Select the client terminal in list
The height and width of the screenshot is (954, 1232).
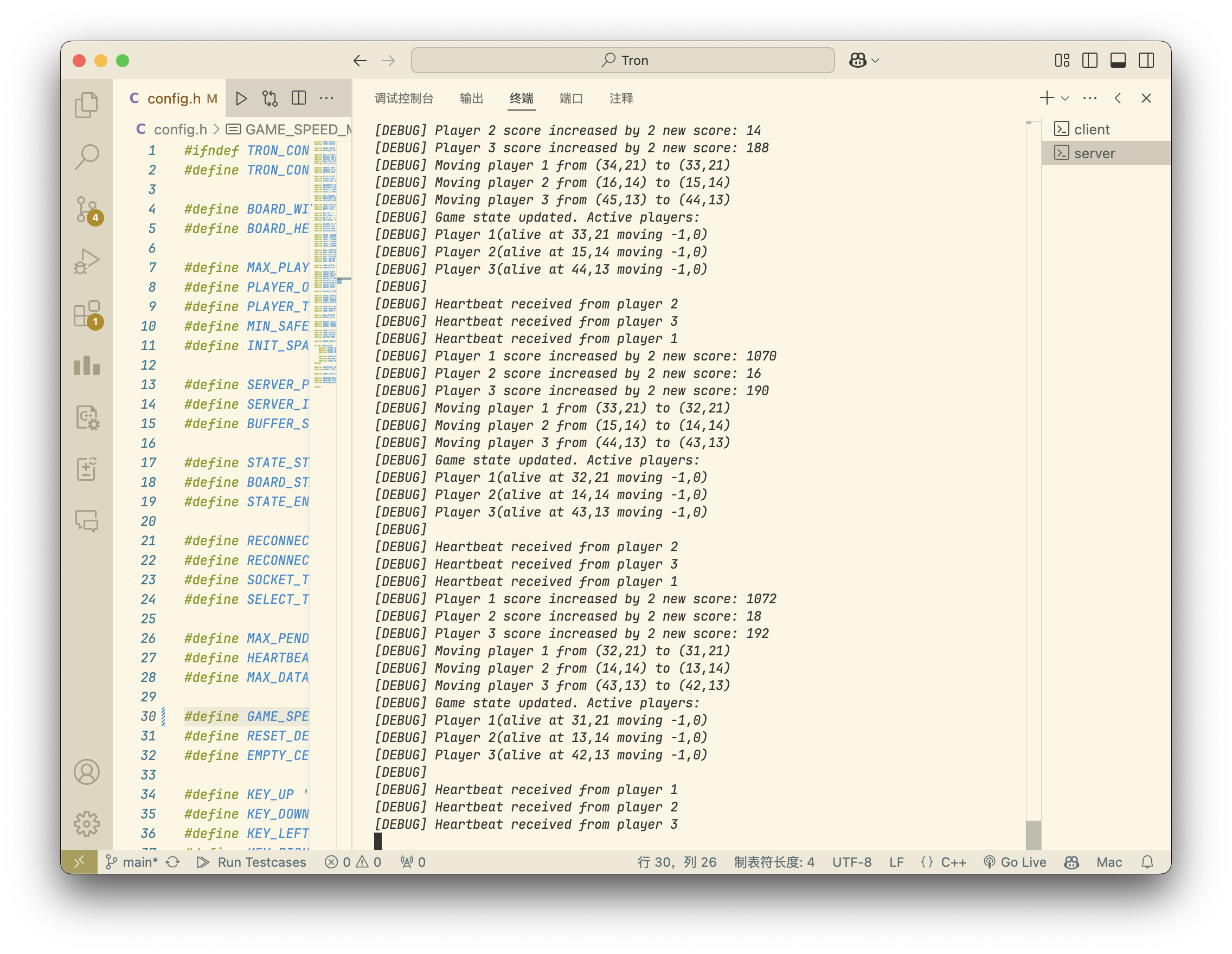click(1091, 130)
